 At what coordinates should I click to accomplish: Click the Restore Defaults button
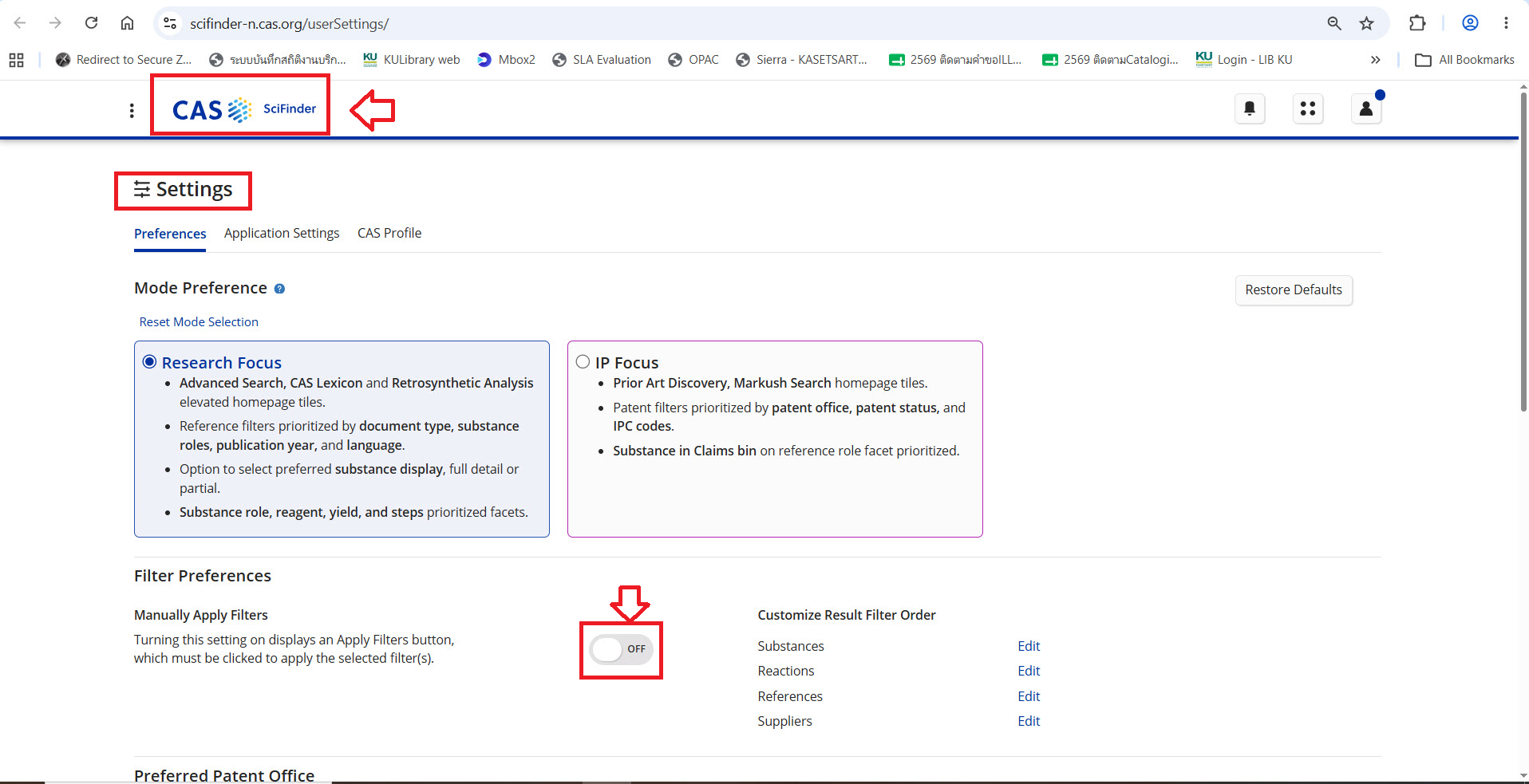point(1294,290)
